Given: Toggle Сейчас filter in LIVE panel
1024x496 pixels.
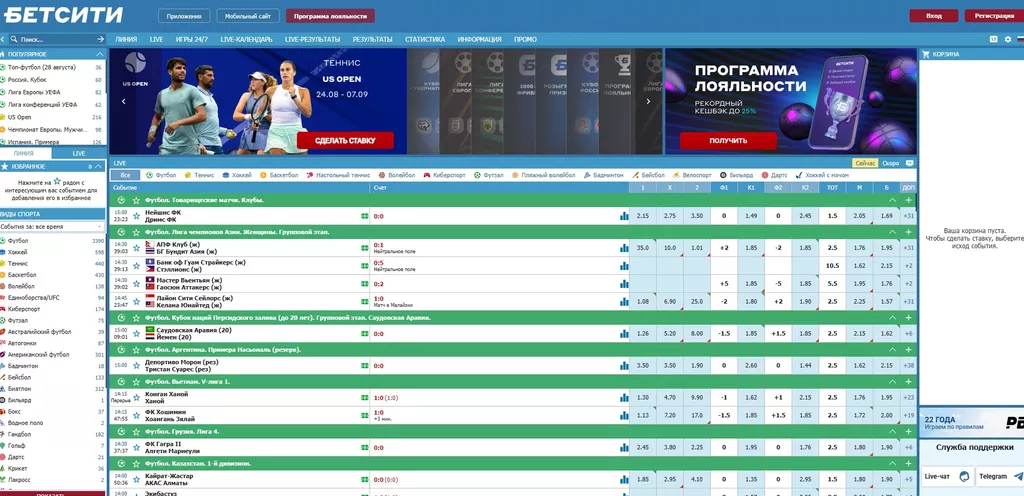Looking at the screenshot, I should (x=865, y=163).
